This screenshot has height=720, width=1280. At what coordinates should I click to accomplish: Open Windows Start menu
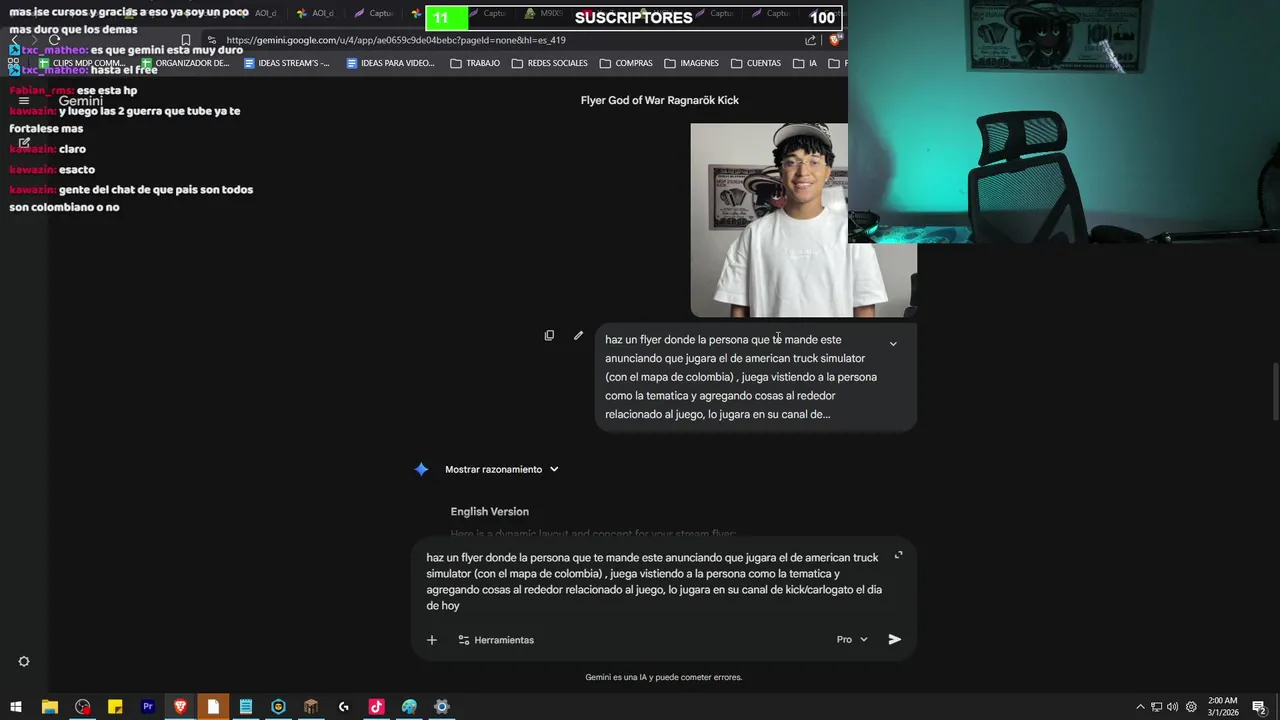pos(16,707)
